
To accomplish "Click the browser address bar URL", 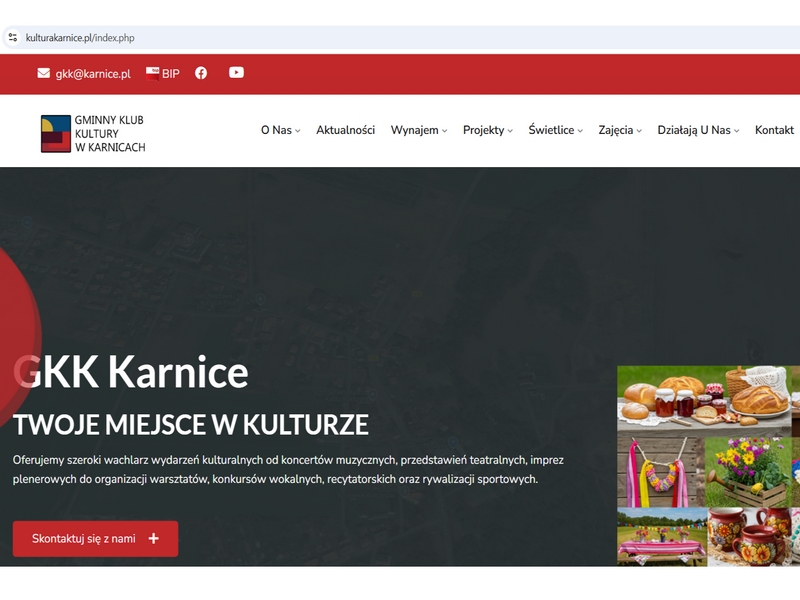I will point(80,38).
